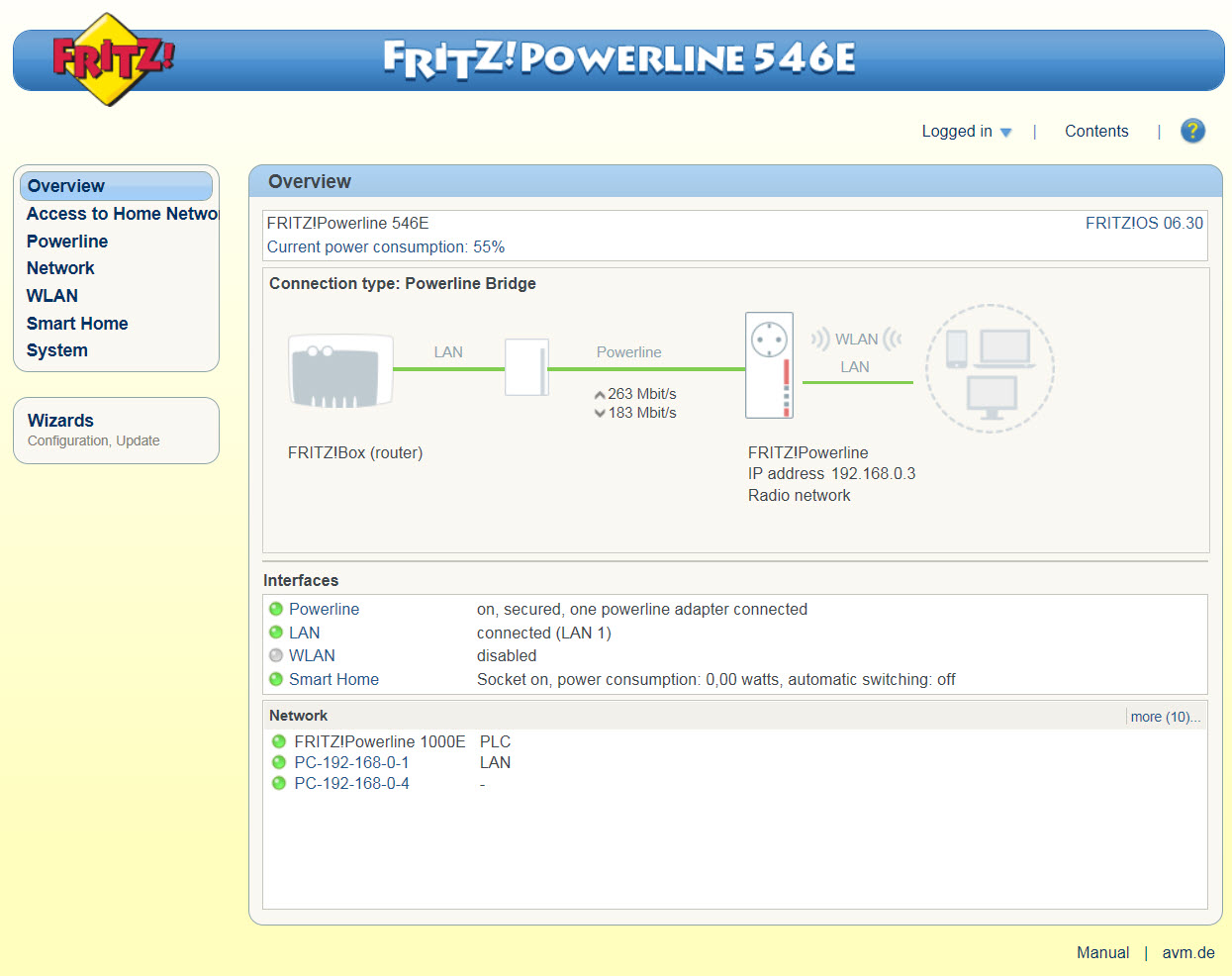Visit avm.de footer link
Viewport: 1232px width, 976px height.
1188,952
